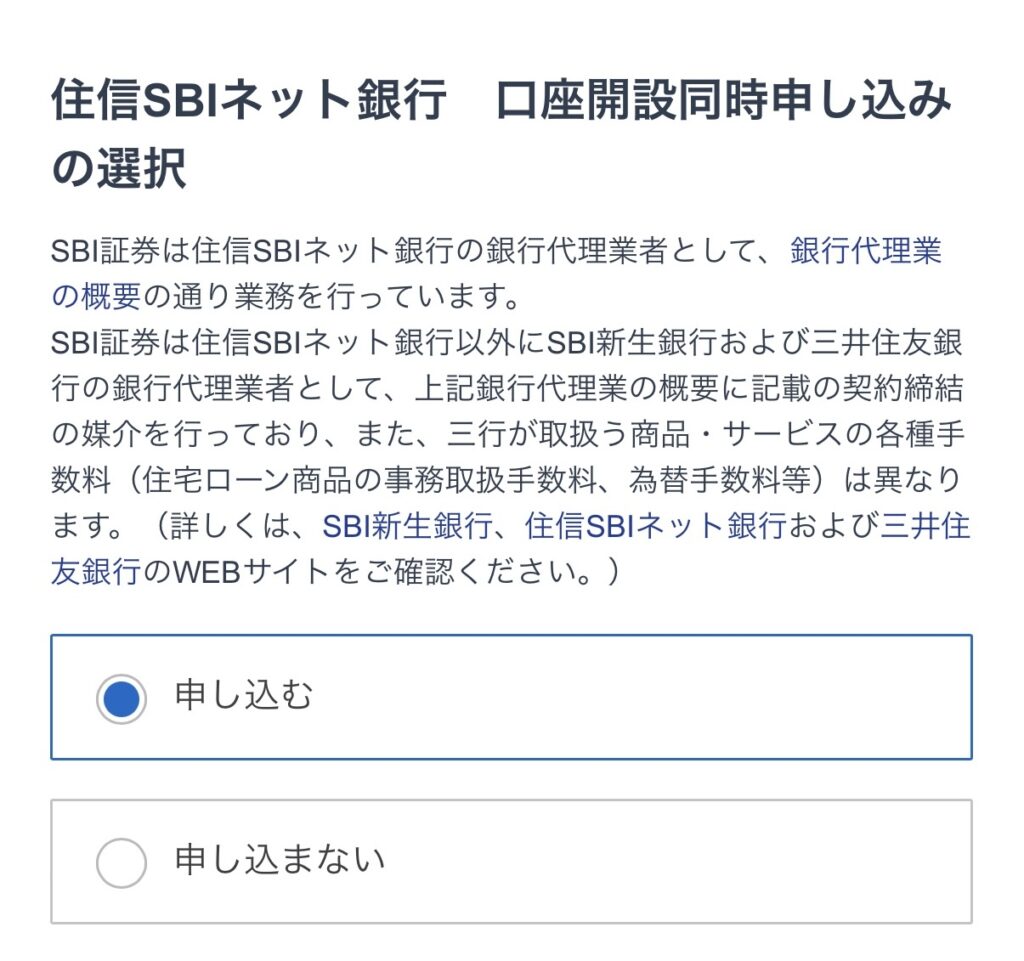Click the blue 友銀行 link text before のWEBサイト

(x=96, y=571)
